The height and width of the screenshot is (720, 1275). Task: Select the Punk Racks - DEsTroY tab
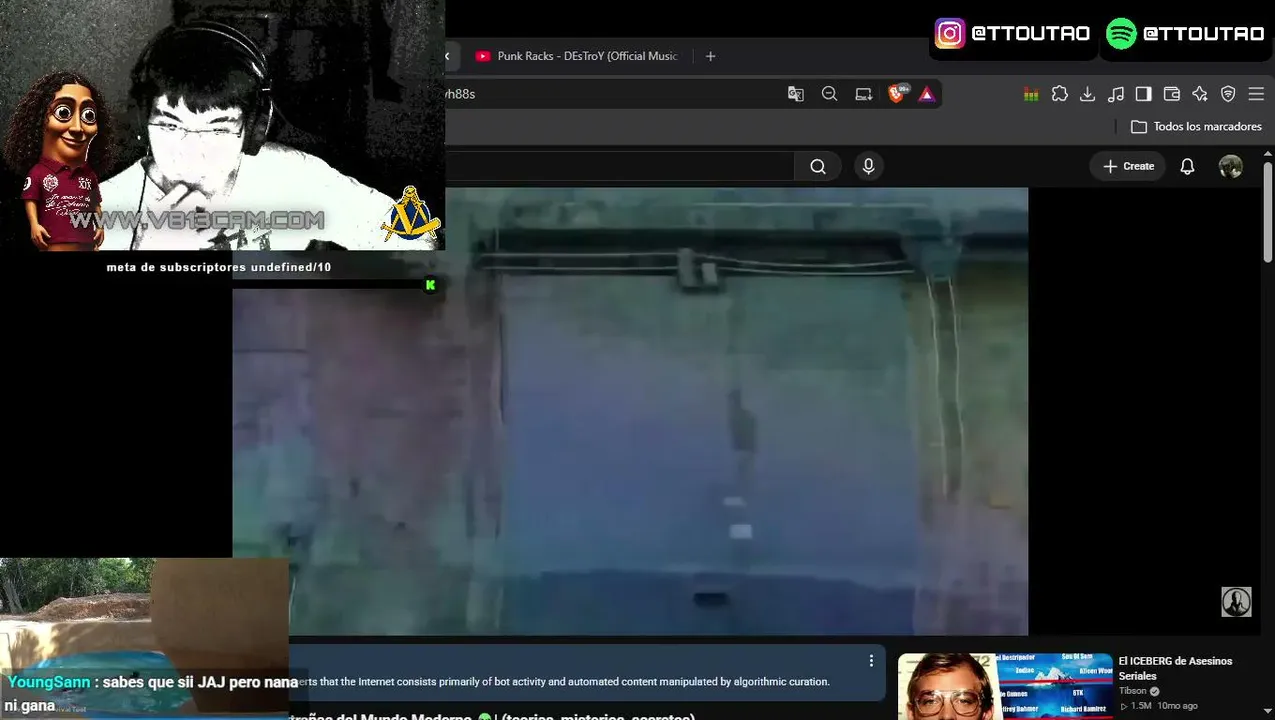(577, 56)
